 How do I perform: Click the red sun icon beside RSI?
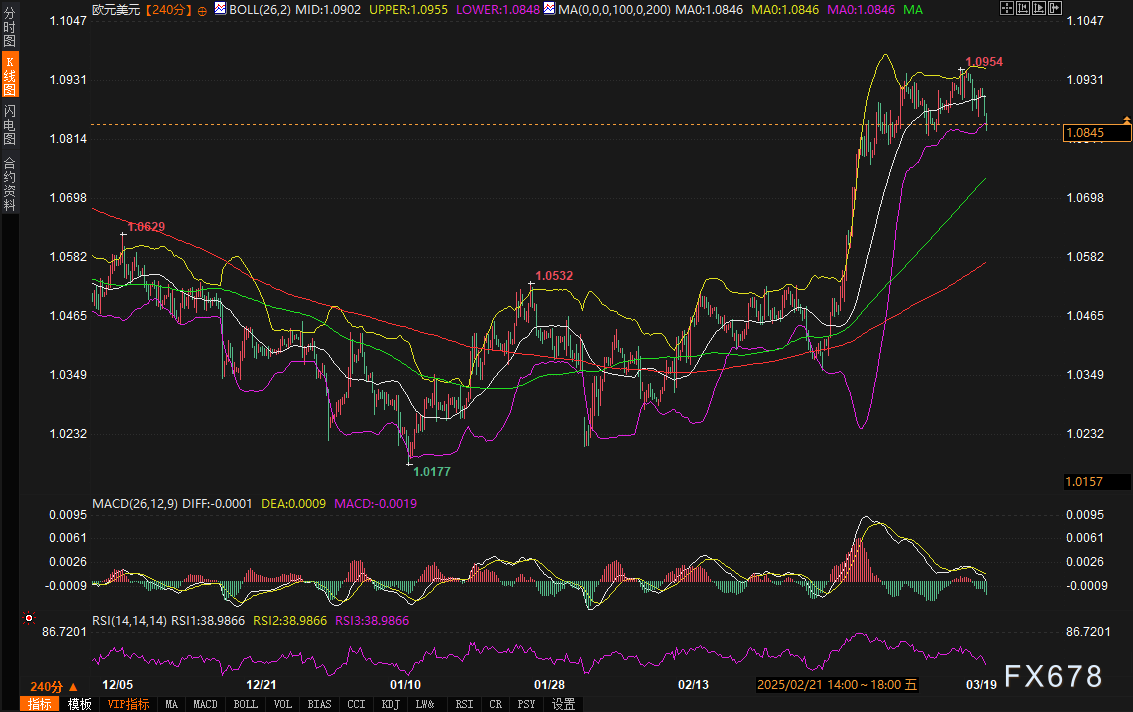(x=29, y=619)
